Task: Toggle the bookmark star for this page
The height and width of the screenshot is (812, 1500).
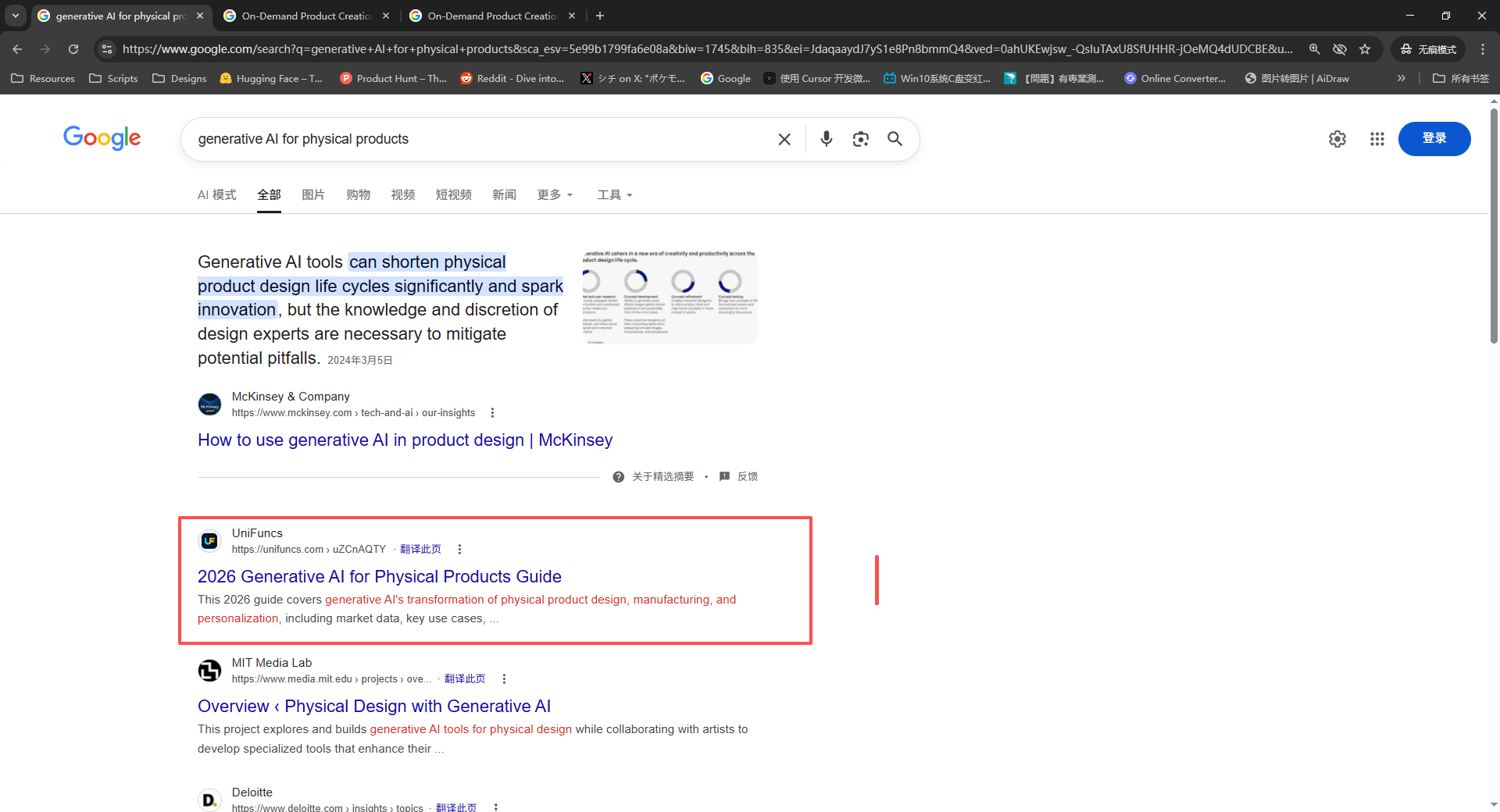Action: pyautogui.click(x=1365, y=48)
